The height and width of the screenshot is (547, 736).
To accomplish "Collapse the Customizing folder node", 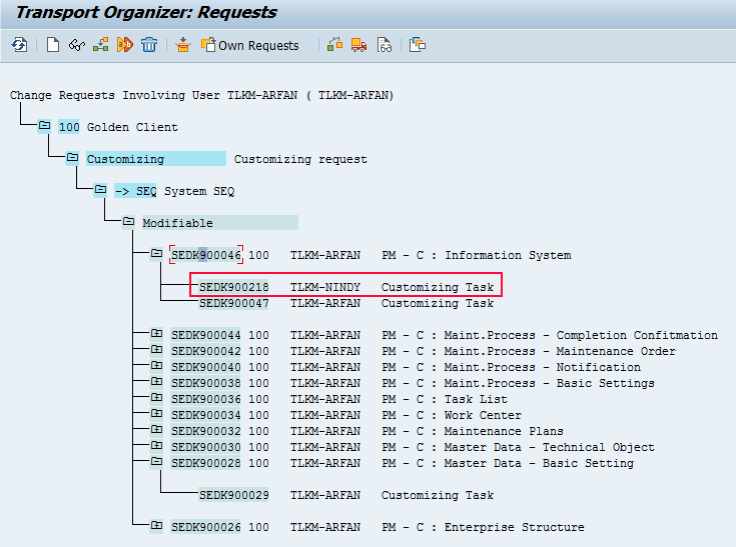I will coord(72,159).
